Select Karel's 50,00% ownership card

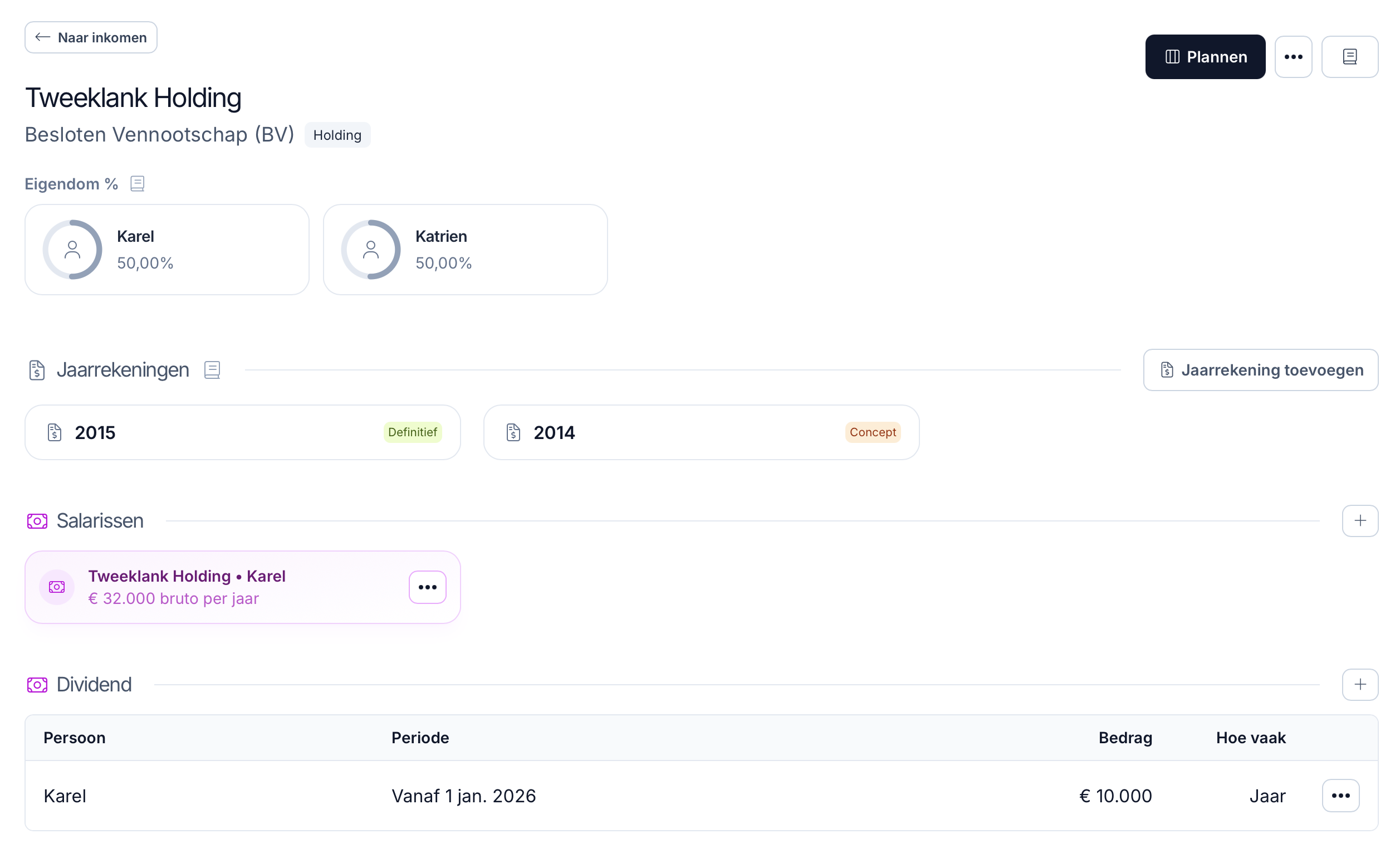click(167, 250)
